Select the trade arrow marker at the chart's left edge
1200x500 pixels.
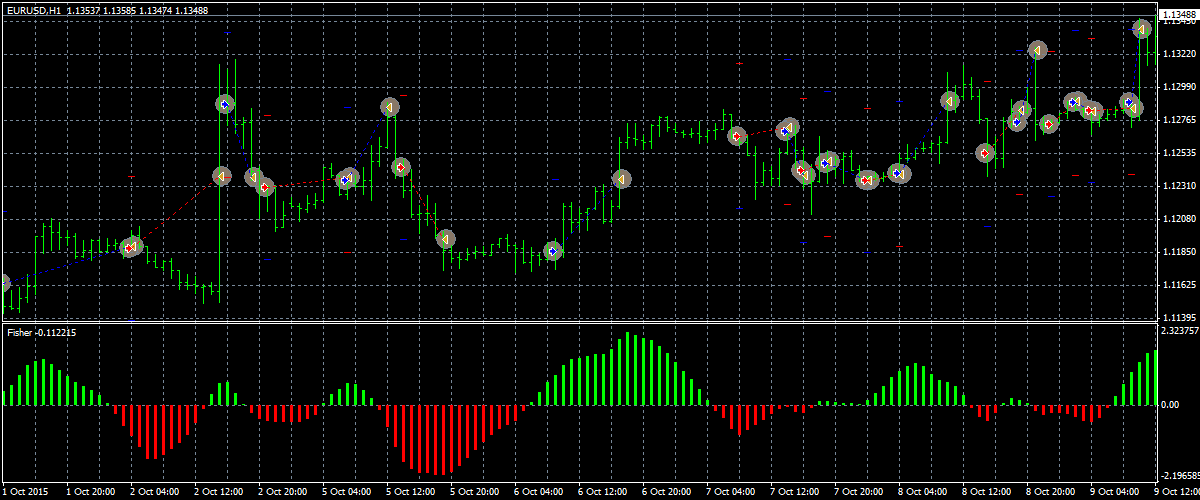(x=3, y=283)
